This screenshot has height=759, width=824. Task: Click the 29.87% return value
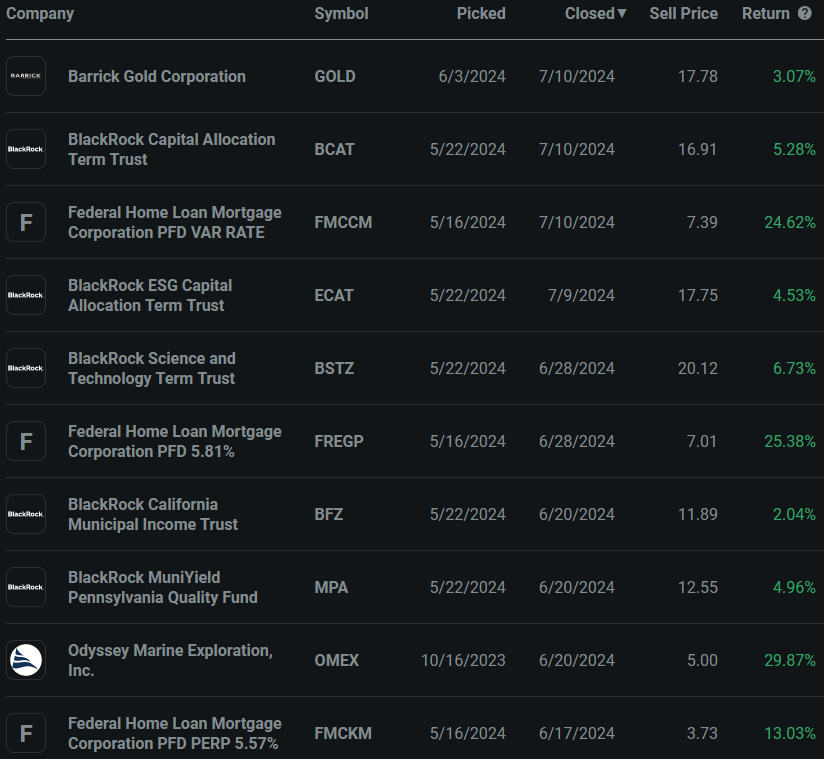click(790, 660)
